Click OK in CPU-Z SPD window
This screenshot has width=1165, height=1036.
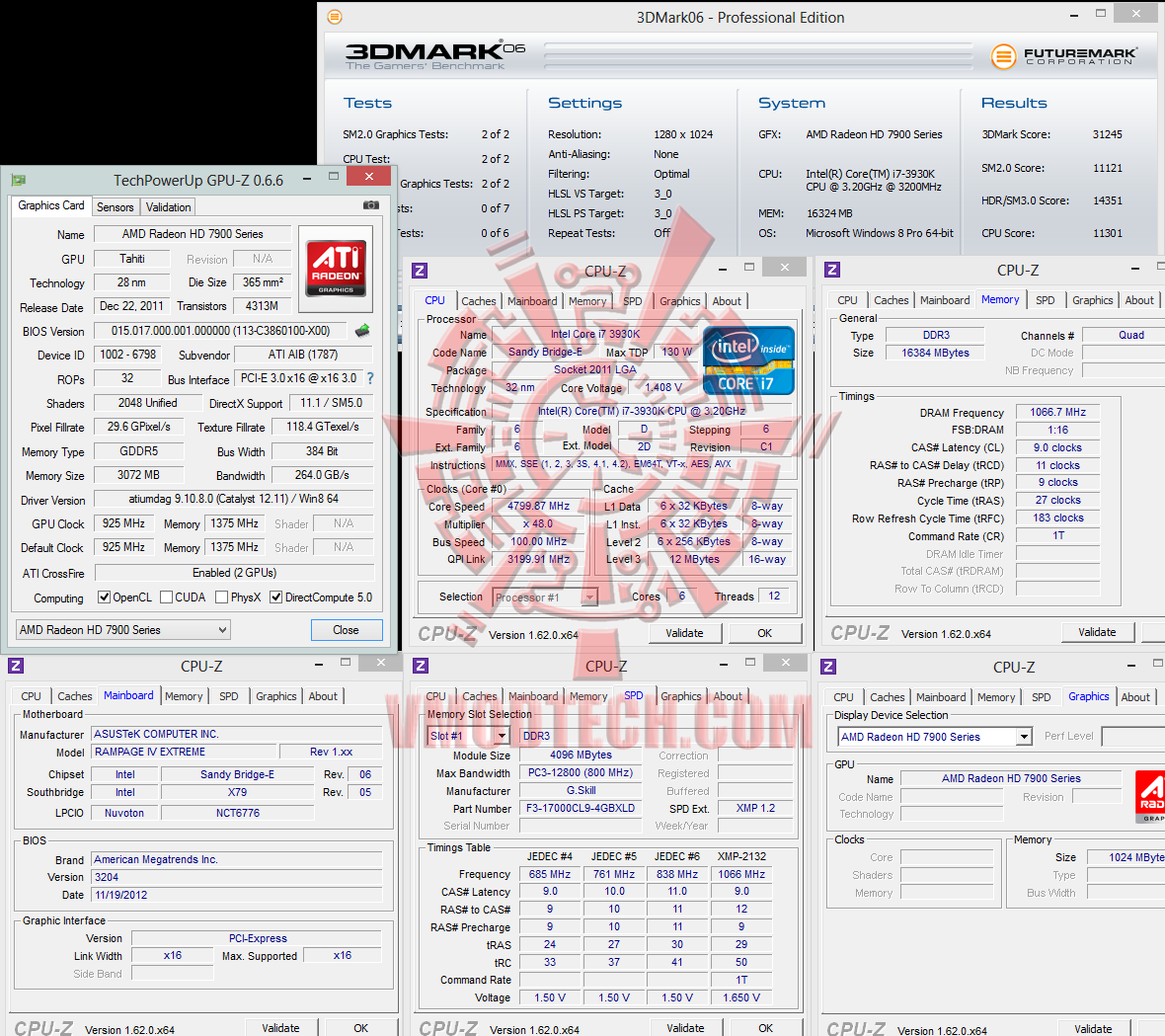coord(765,1028)
